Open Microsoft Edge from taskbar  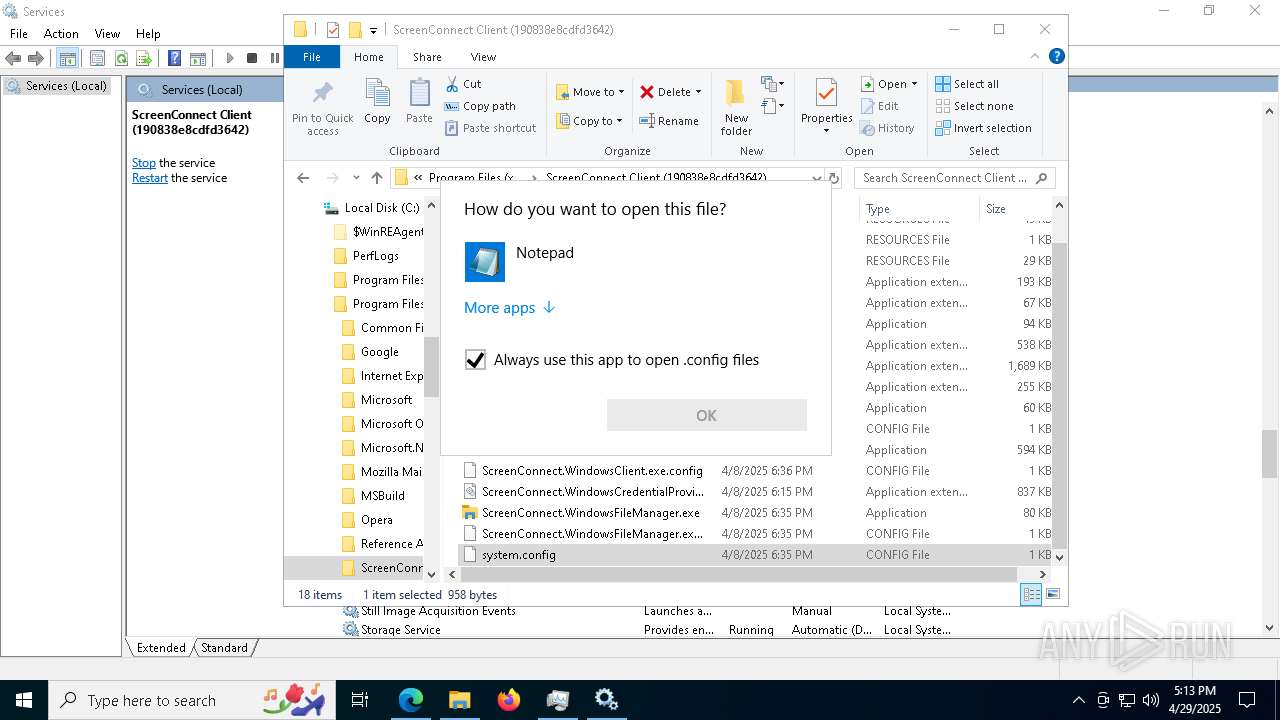(411, 700)
